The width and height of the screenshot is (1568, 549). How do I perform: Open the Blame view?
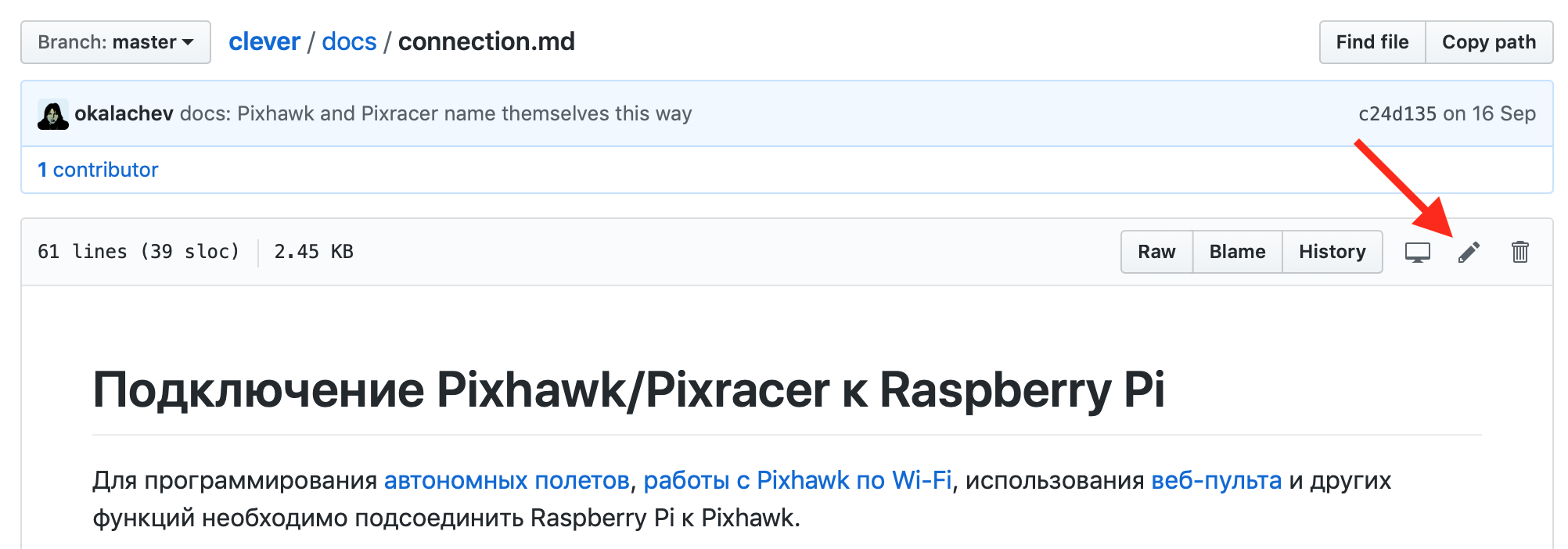click(1237, 252)
